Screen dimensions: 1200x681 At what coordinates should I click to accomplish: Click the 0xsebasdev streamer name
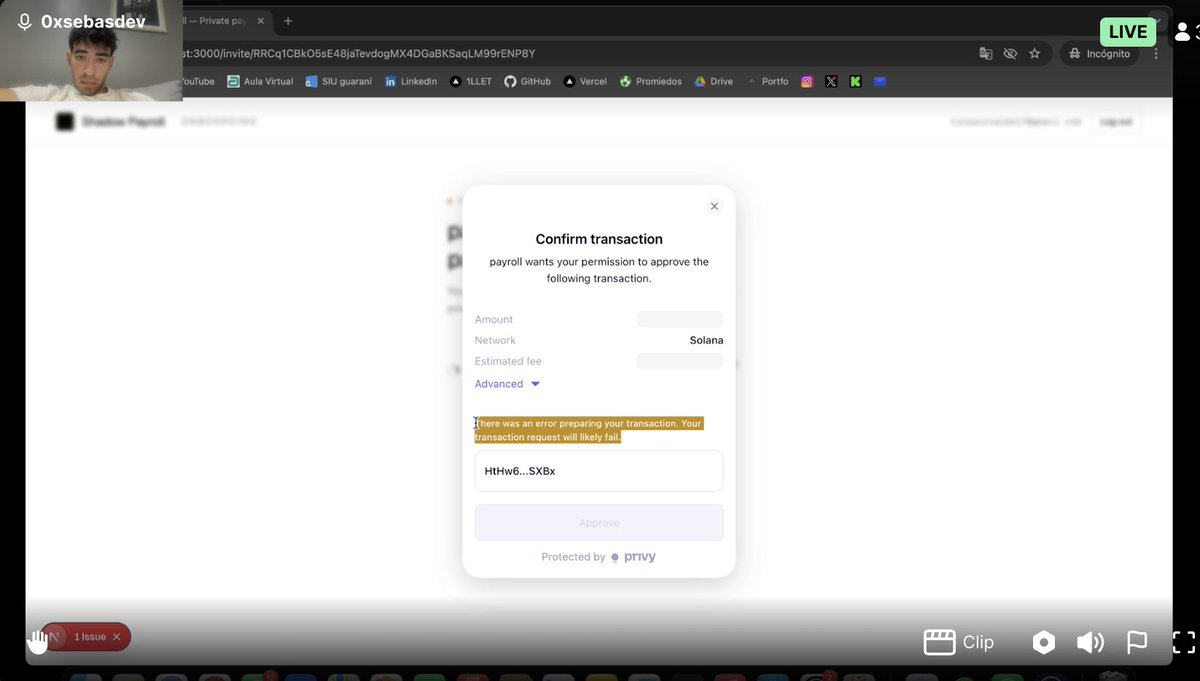91,22
